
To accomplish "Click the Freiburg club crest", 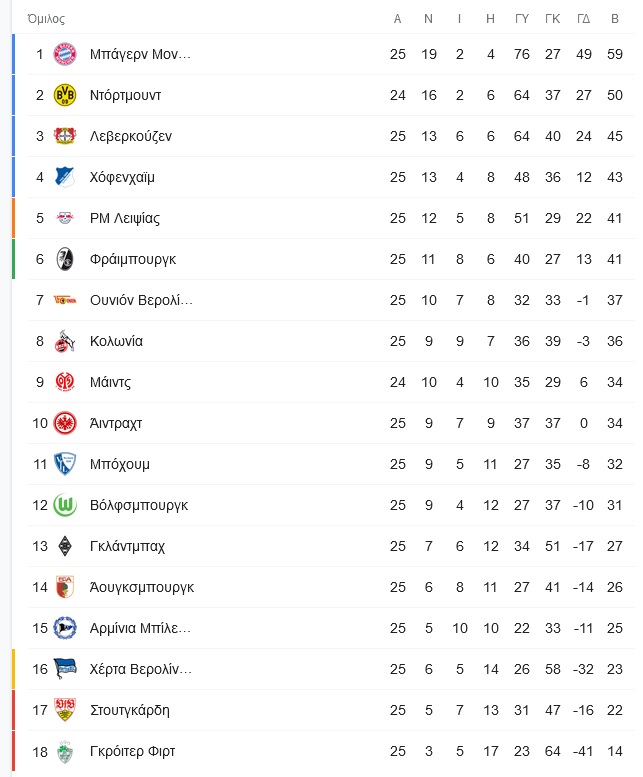I will 65,259.
